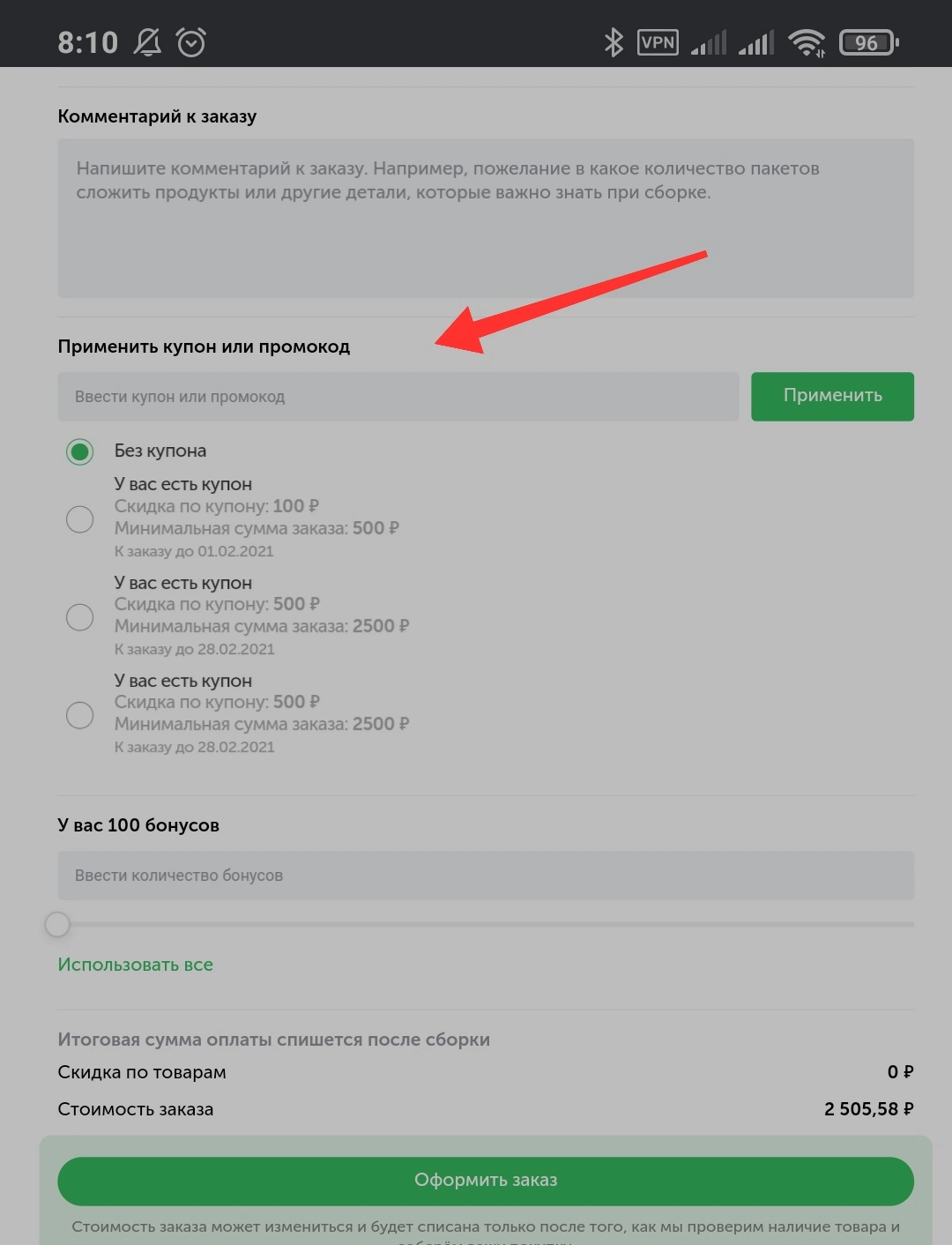
Task: Click the green "Применить" button
Action: pos(832,396)
